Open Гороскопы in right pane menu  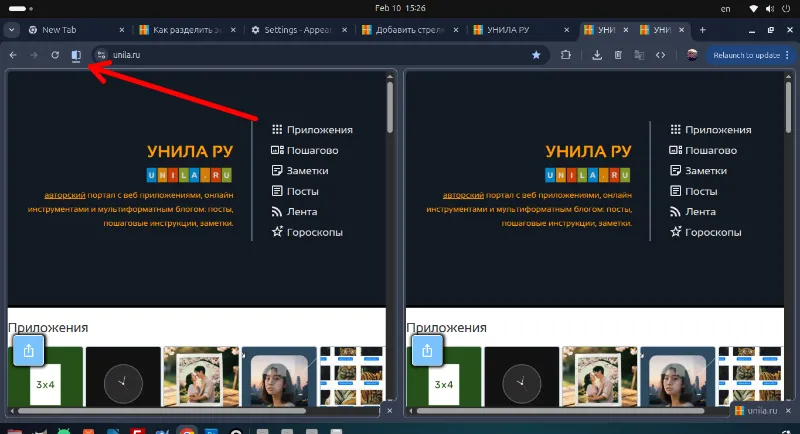706,232
